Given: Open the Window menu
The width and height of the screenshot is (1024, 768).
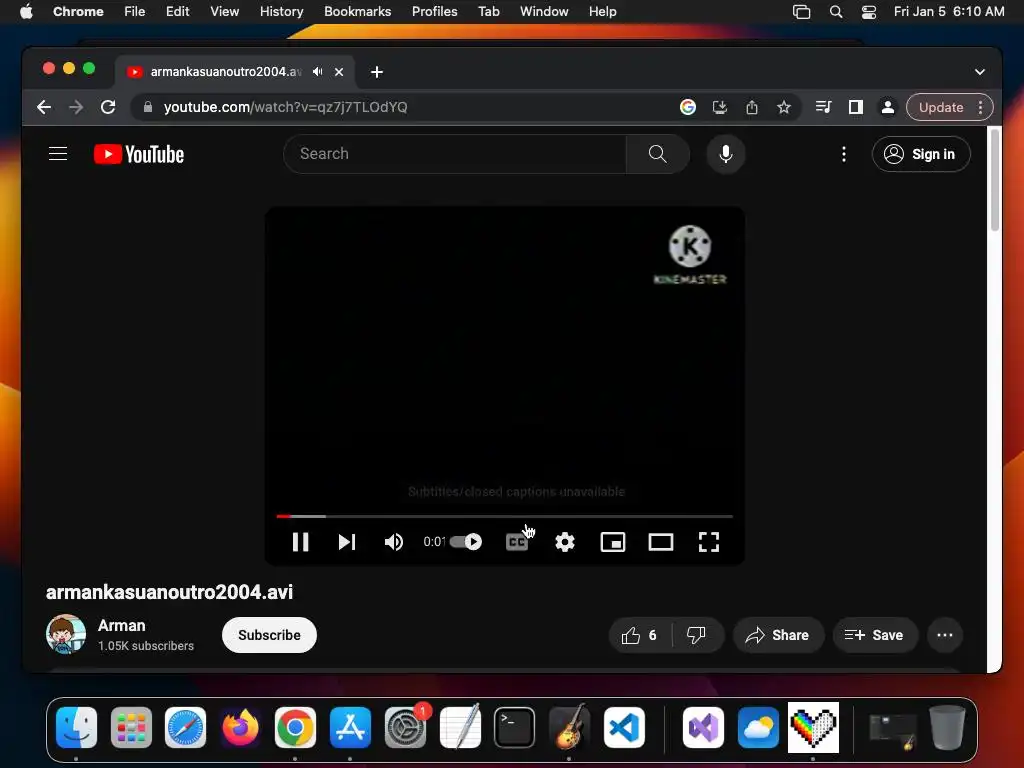Looking at the screenshot, I should [x=544, y=11].
